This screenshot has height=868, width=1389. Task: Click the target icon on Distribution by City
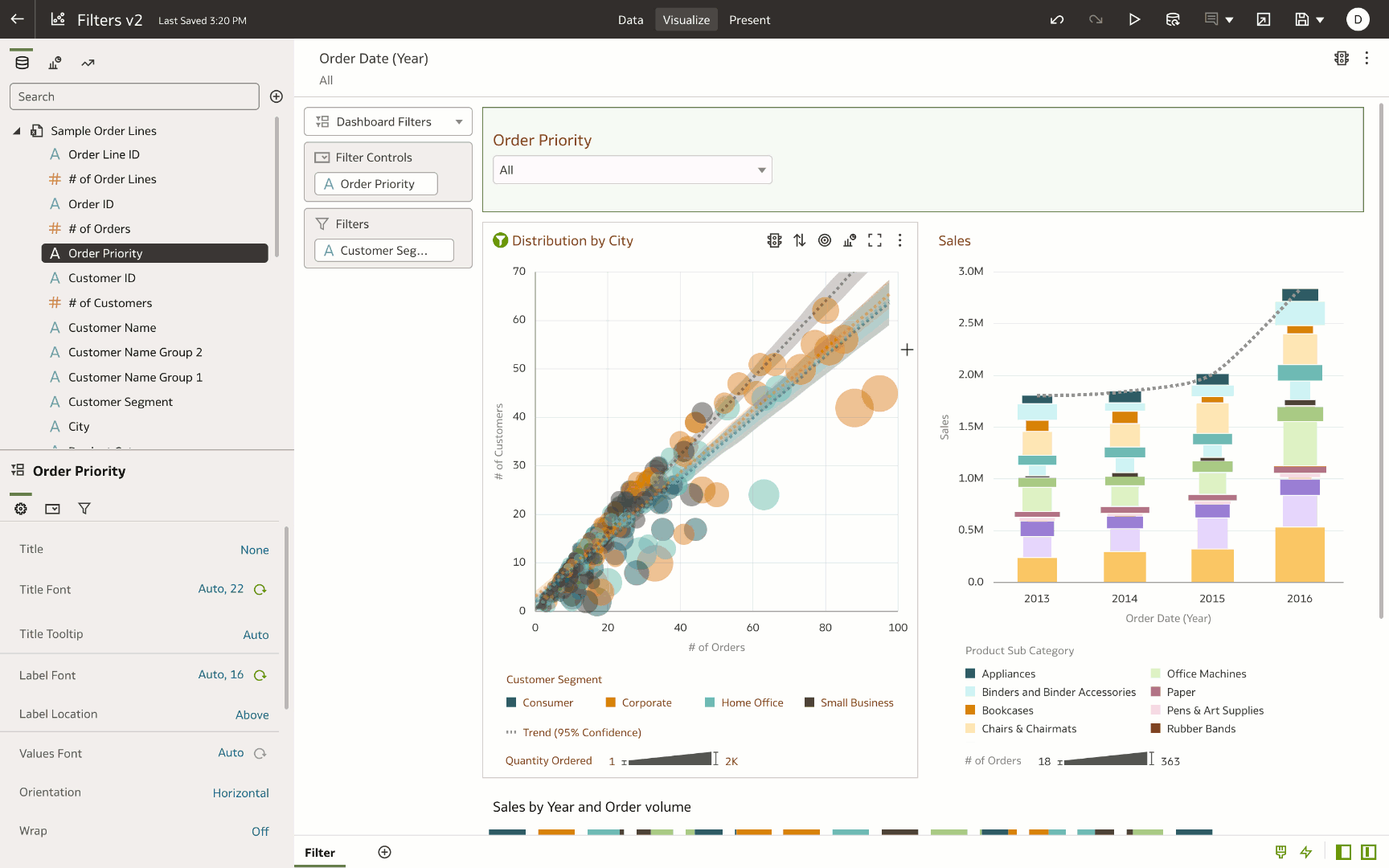pyautogui.click(x=825, y=240)
